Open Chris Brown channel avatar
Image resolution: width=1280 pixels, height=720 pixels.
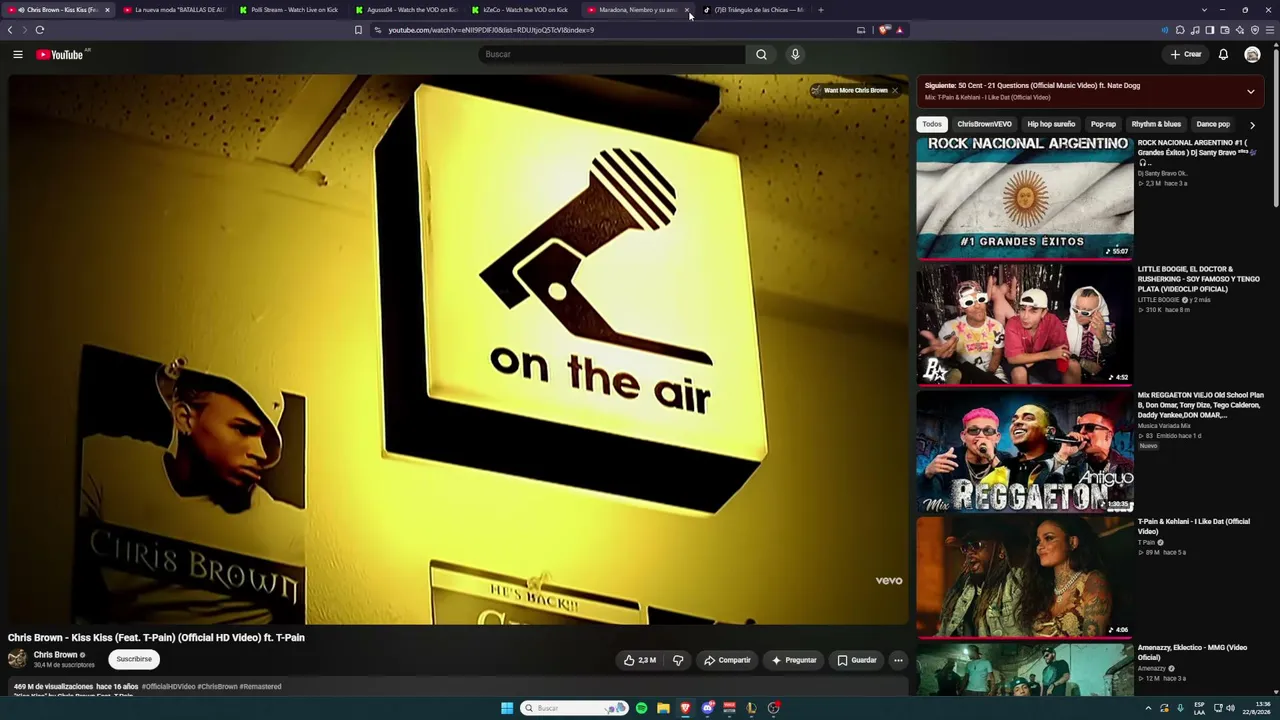point(17,658)
